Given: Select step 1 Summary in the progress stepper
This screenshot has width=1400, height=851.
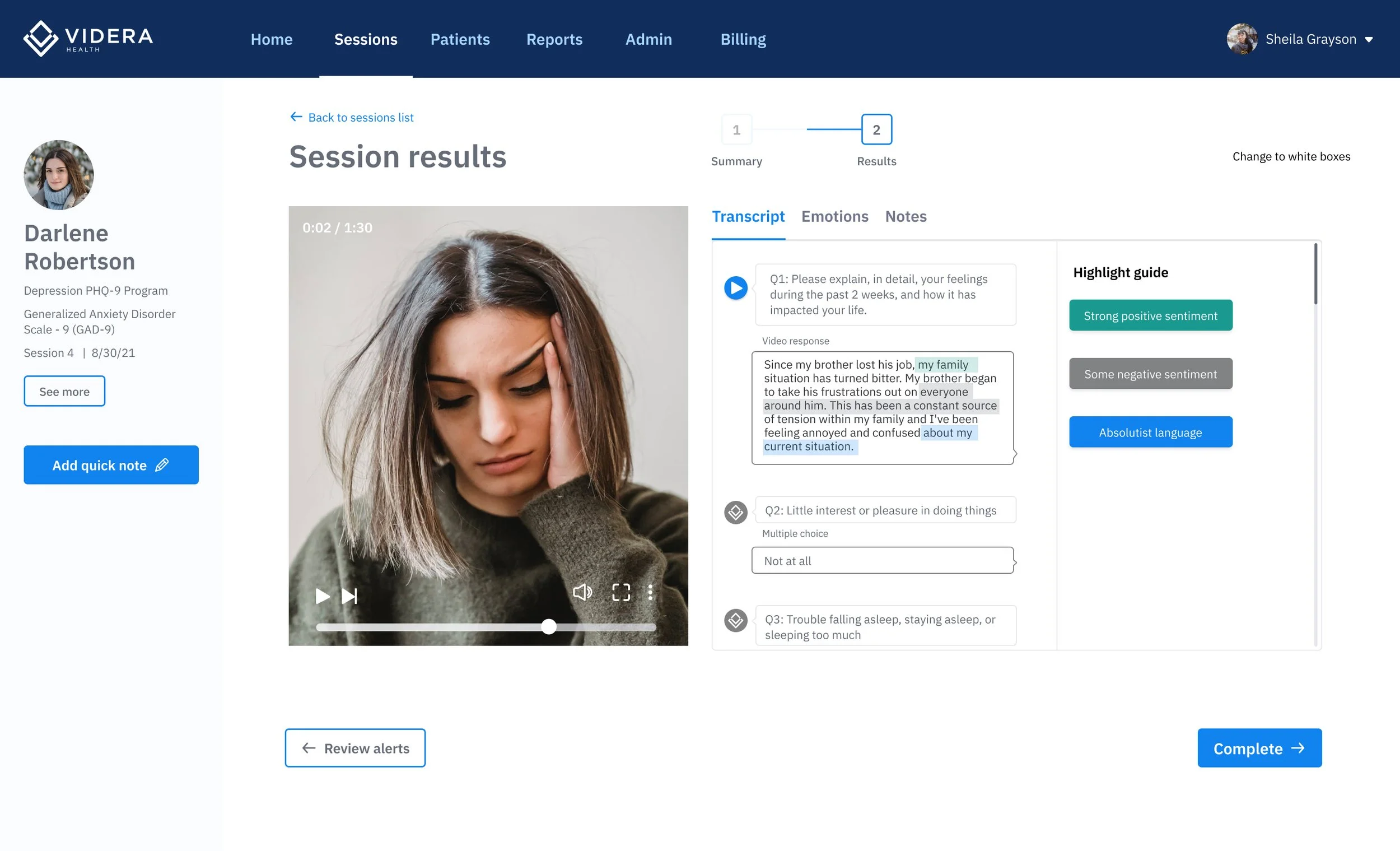Looking at the screenshot, I should click(x=736, y=129).
